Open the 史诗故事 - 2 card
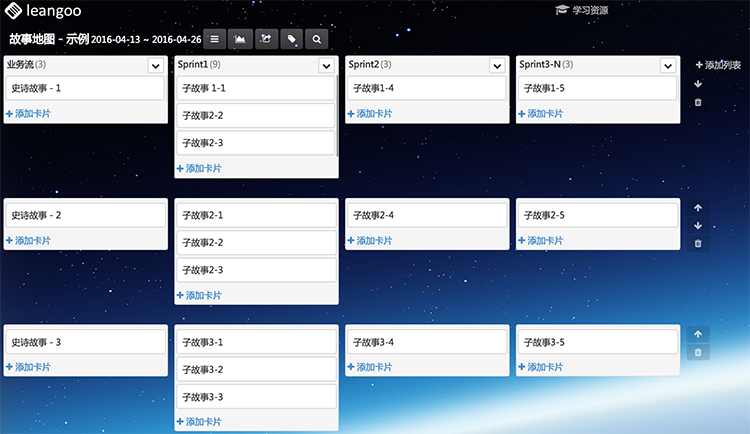The width and height of the screenshot is (750, 434). tap(84, 215)
